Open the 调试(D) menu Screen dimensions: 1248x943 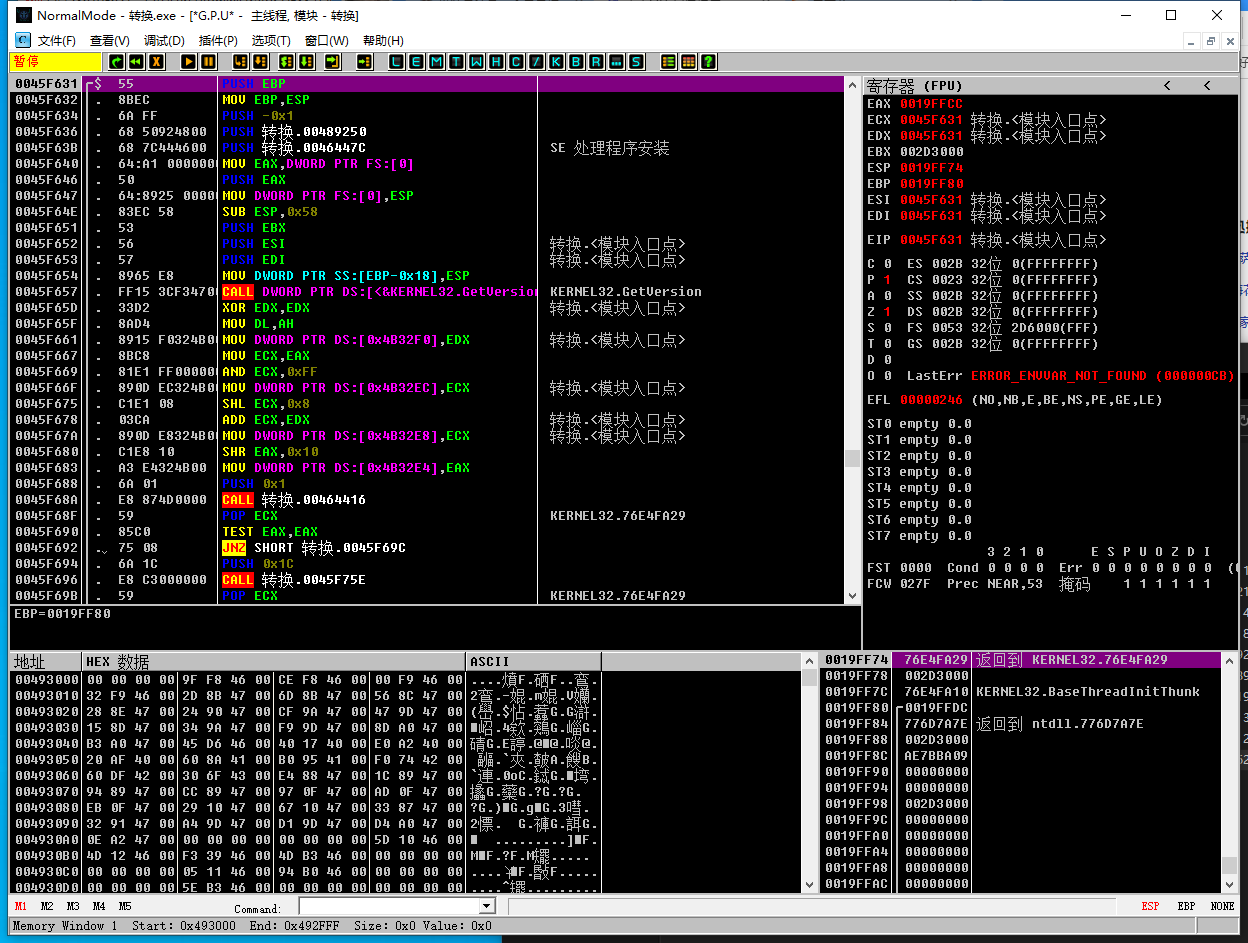click(x=164, y=41)
